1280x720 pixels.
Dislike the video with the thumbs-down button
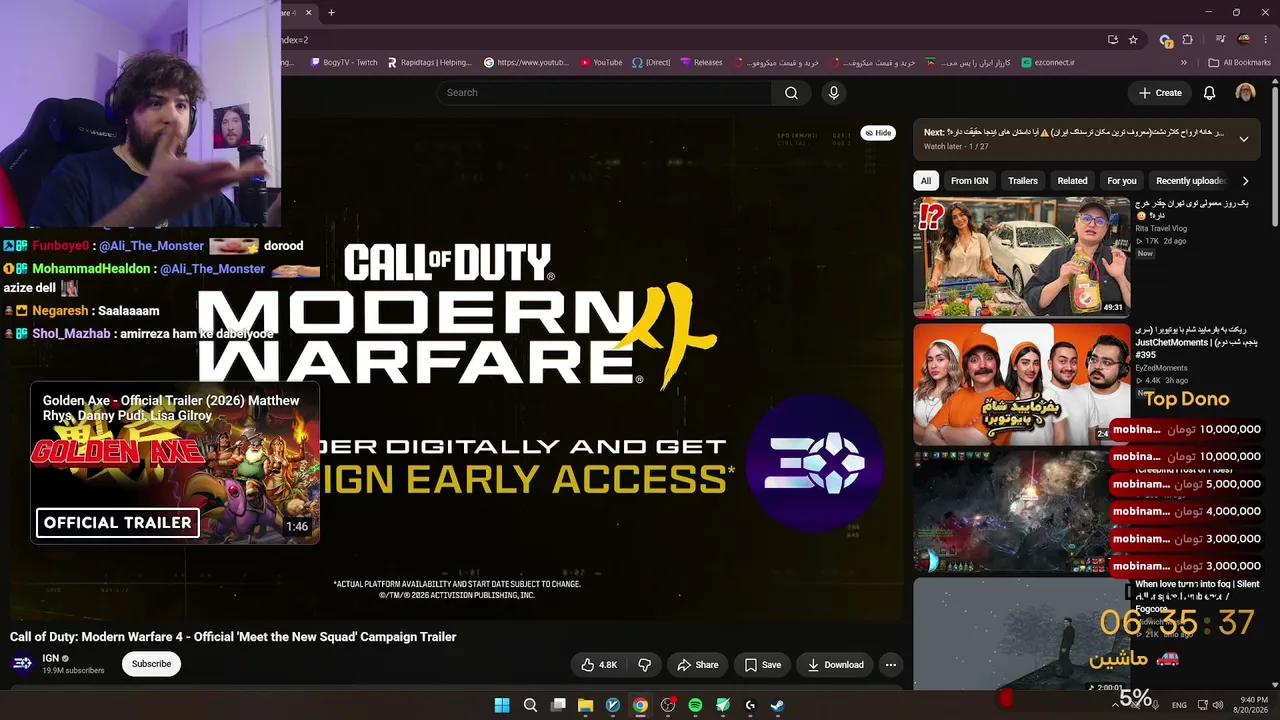click(x=645, y=665)
